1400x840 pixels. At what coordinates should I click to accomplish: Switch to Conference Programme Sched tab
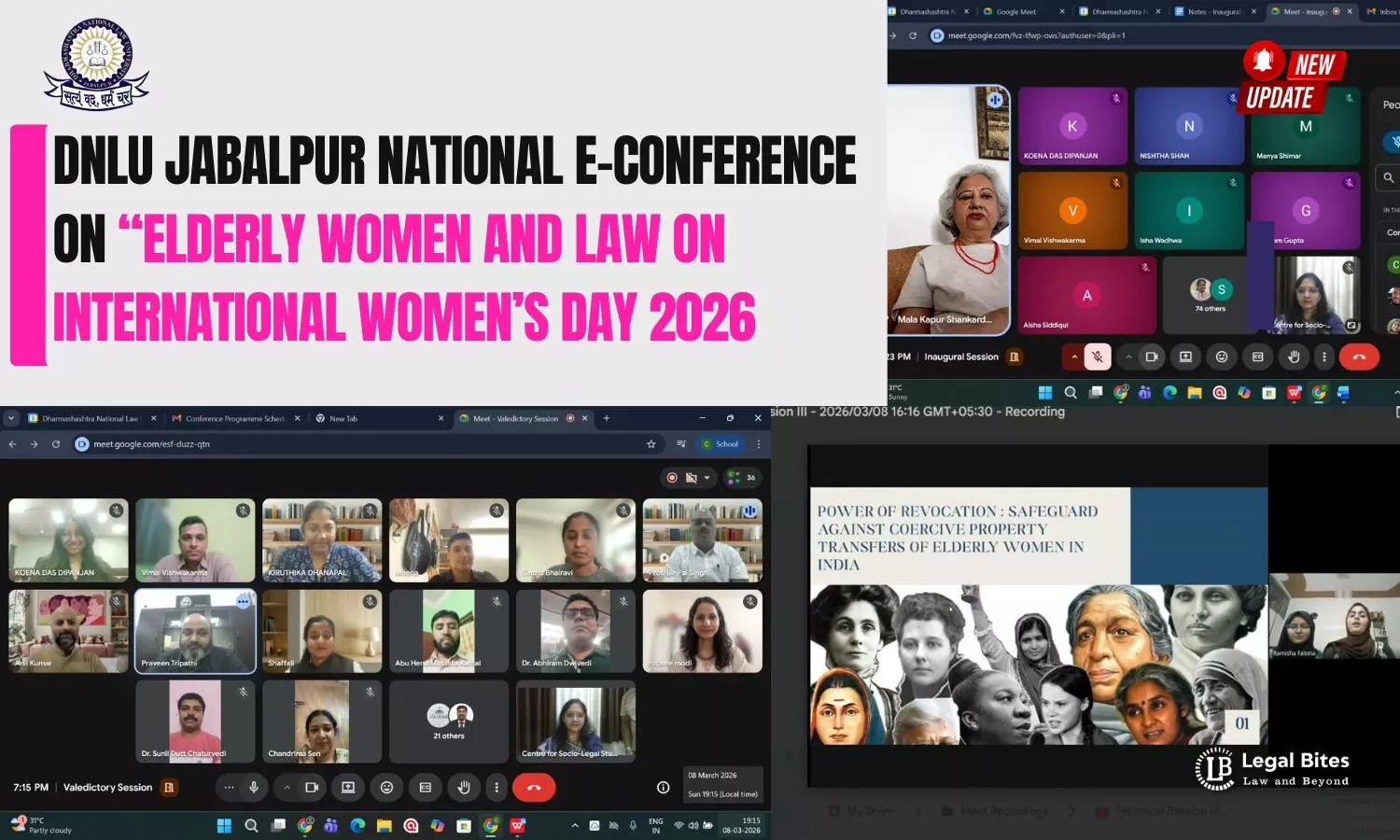234,418
